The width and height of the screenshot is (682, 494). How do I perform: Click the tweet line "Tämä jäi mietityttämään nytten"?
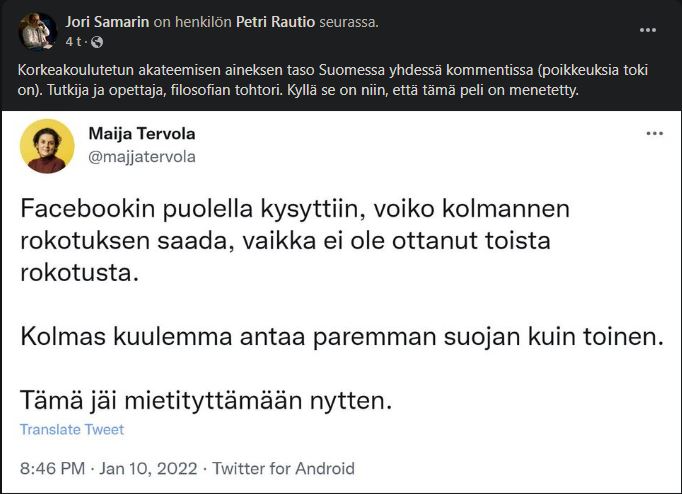click(203, 402)
